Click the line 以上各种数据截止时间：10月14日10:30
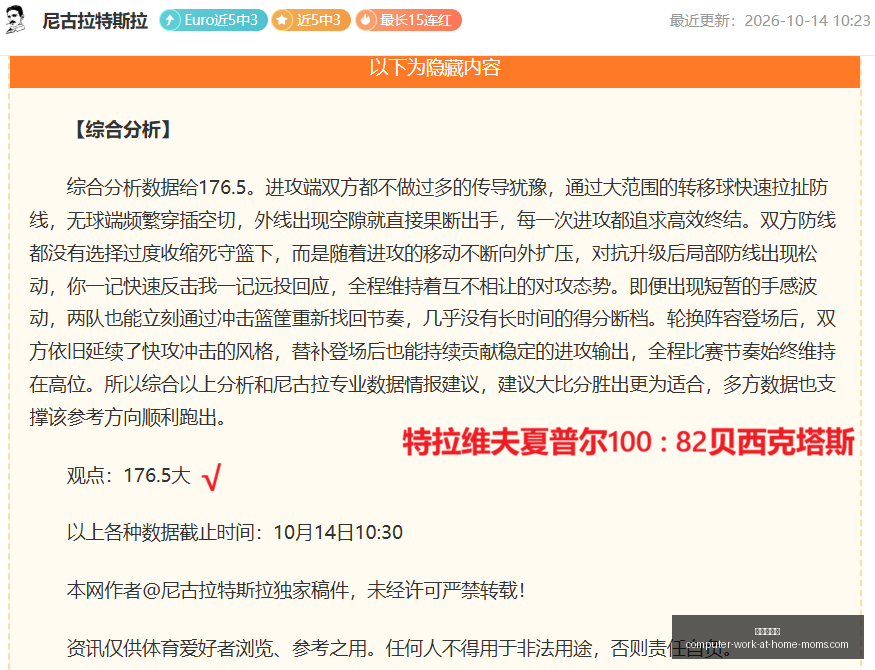Image resolution: width=875 pixels, height=670 pixels. point(234,532)
